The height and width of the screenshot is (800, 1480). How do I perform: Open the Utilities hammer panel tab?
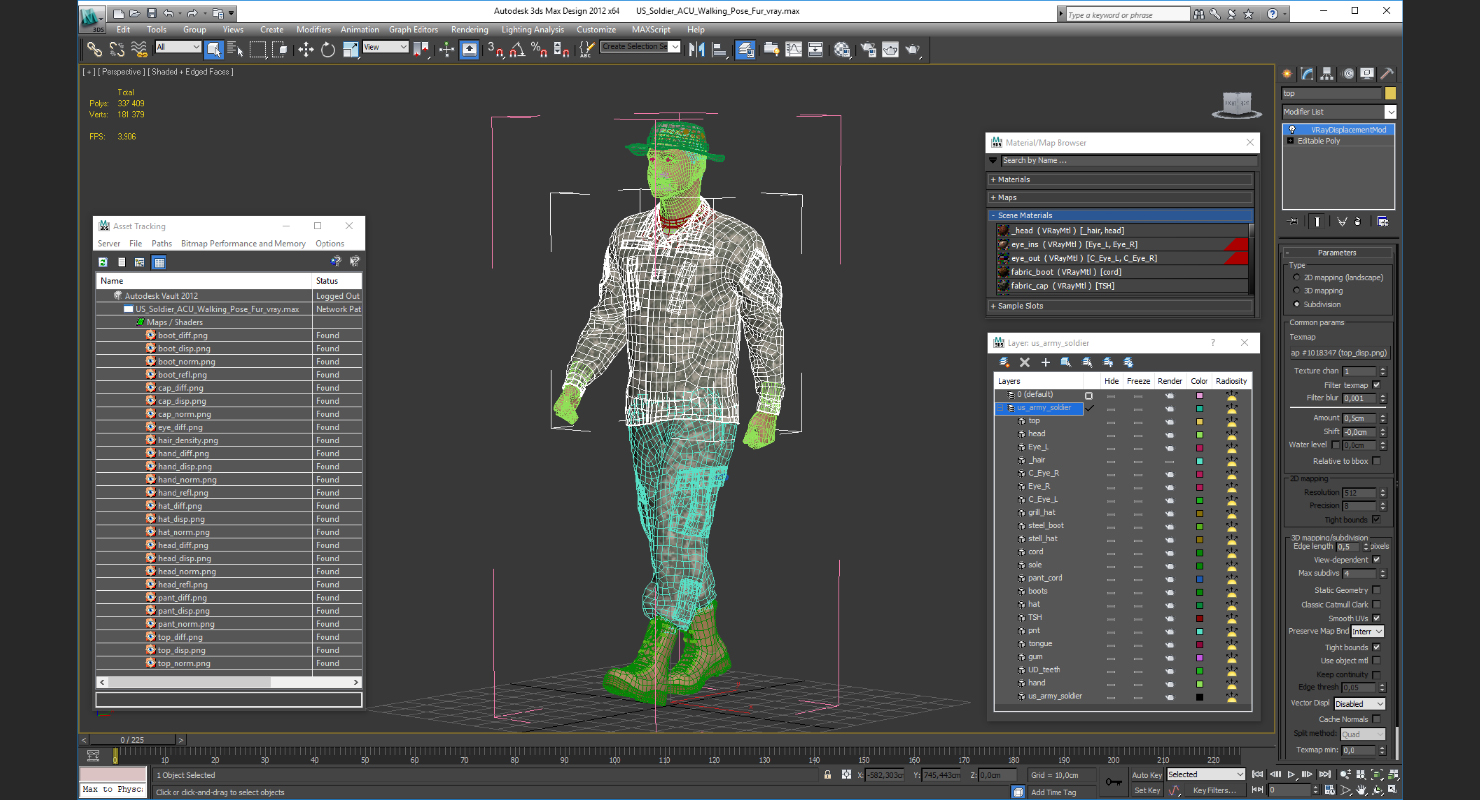tap(1386, 74)
